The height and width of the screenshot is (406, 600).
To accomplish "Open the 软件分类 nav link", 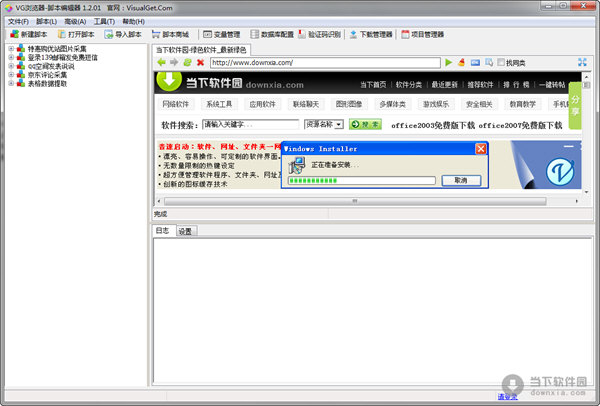I will [x=409, y=85].
